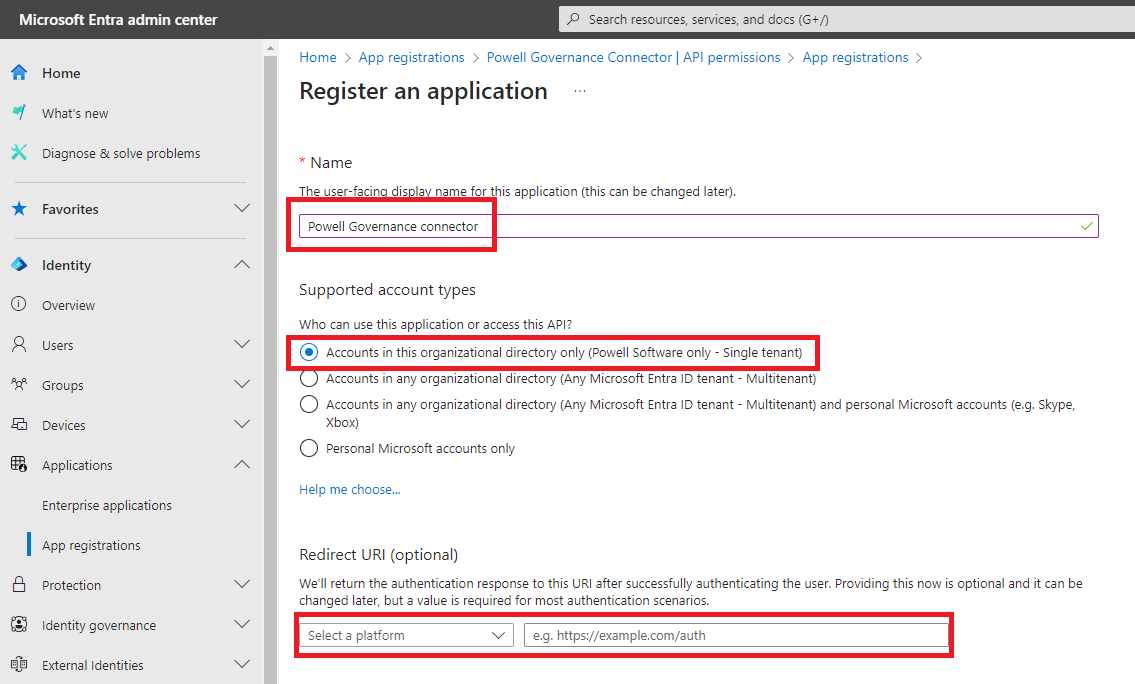Click the last App registrations breadcrumb
Screen dimensions: 1135x684
pos(856,57)
